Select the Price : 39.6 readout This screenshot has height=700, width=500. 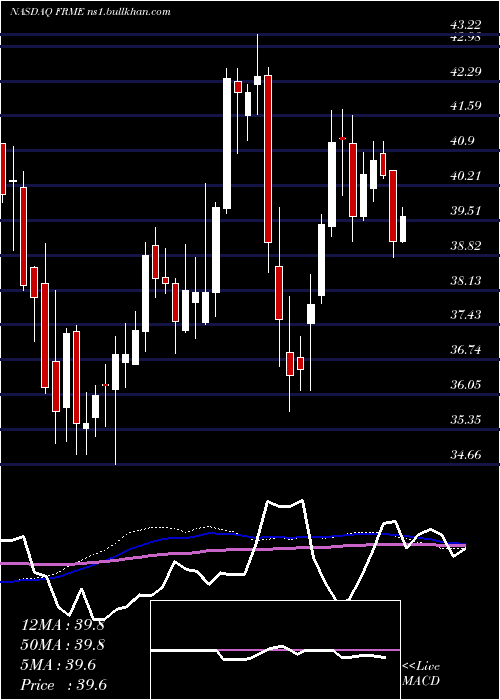click(x=64, y=685)
